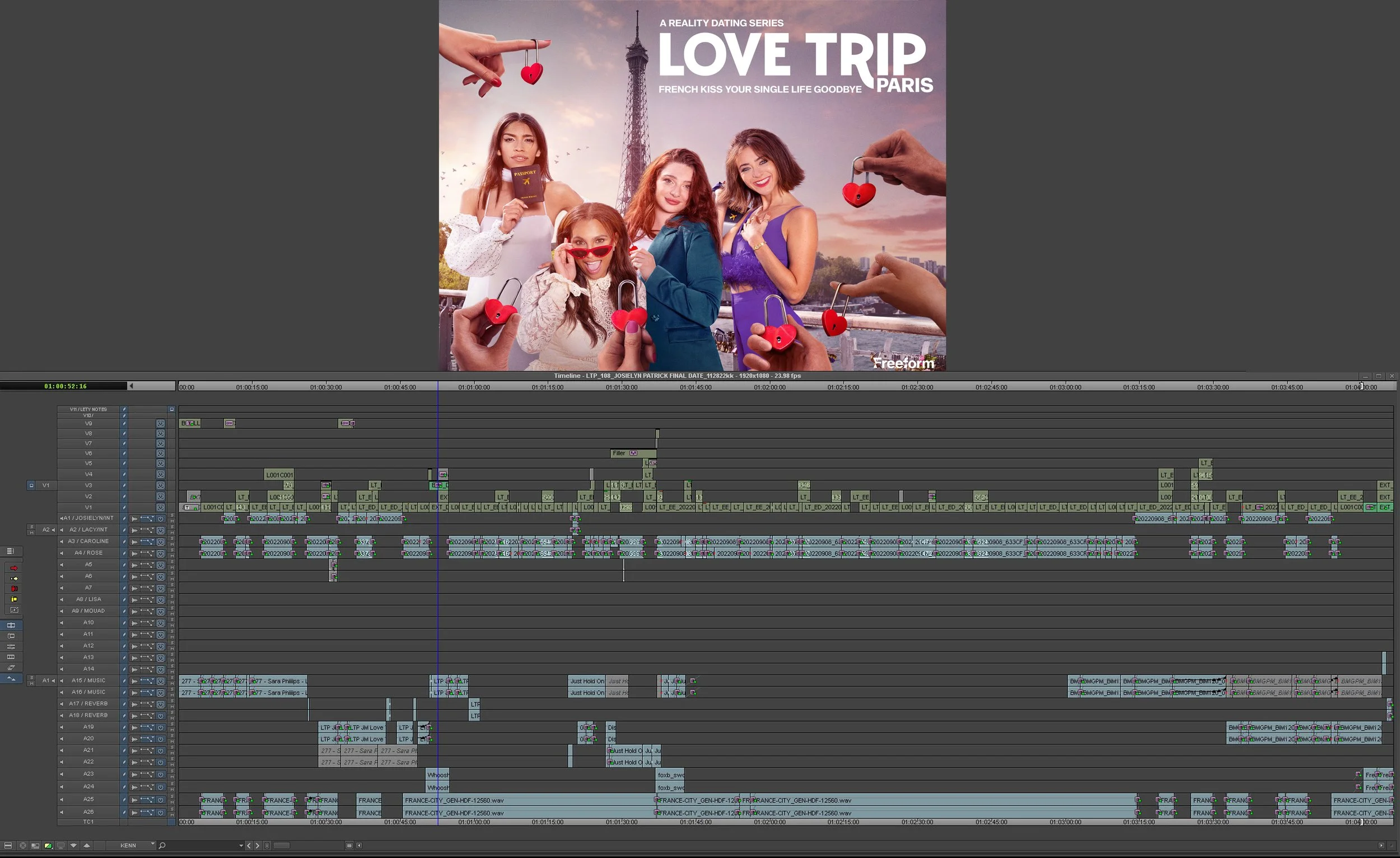
Task: Click the vertical bracket icon next to find chevrons
Action: coord(267,846)
